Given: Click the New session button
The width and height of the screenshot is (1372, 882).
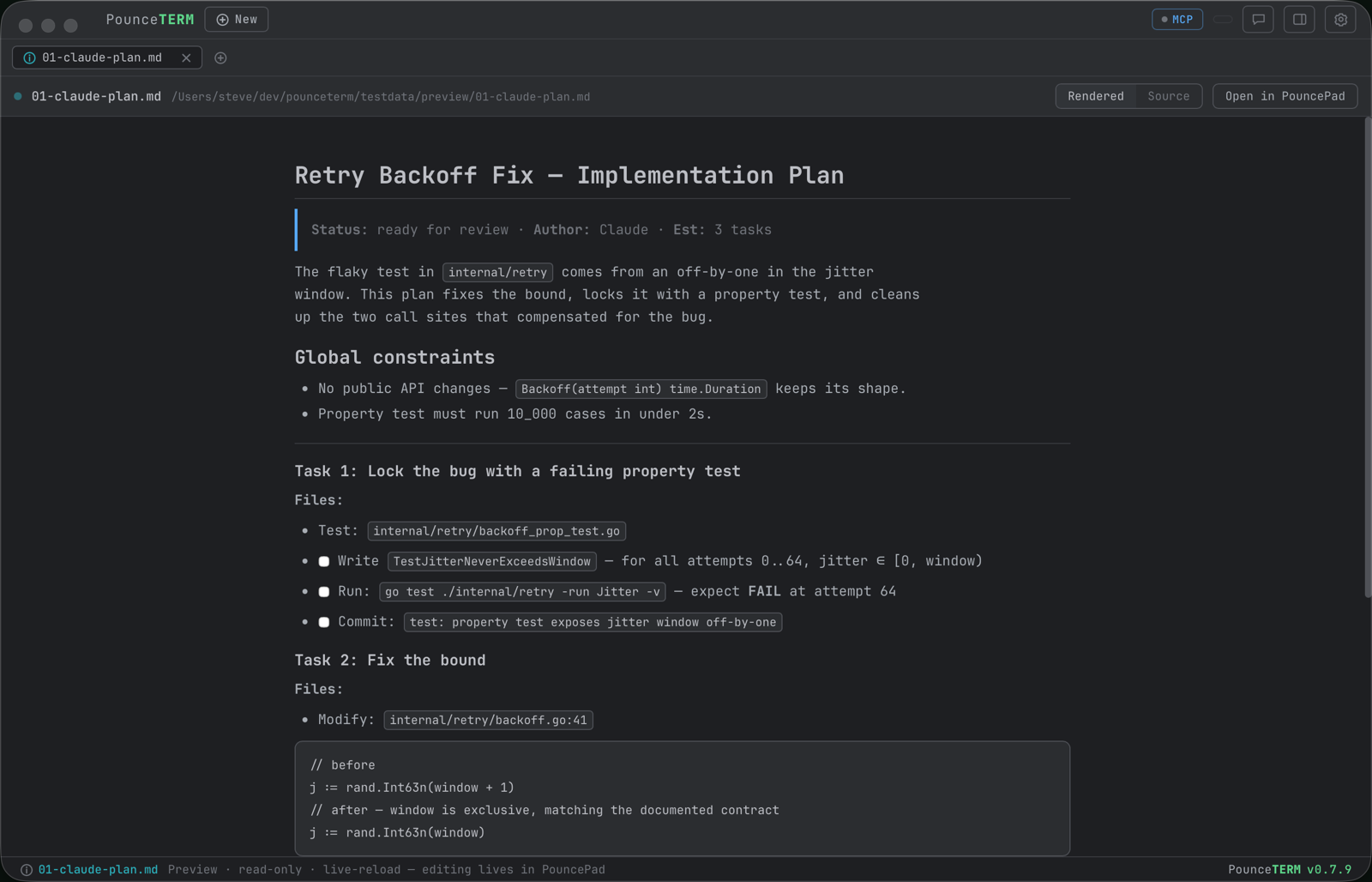Looking at the screenshot, I should click(x=237, y=20).
